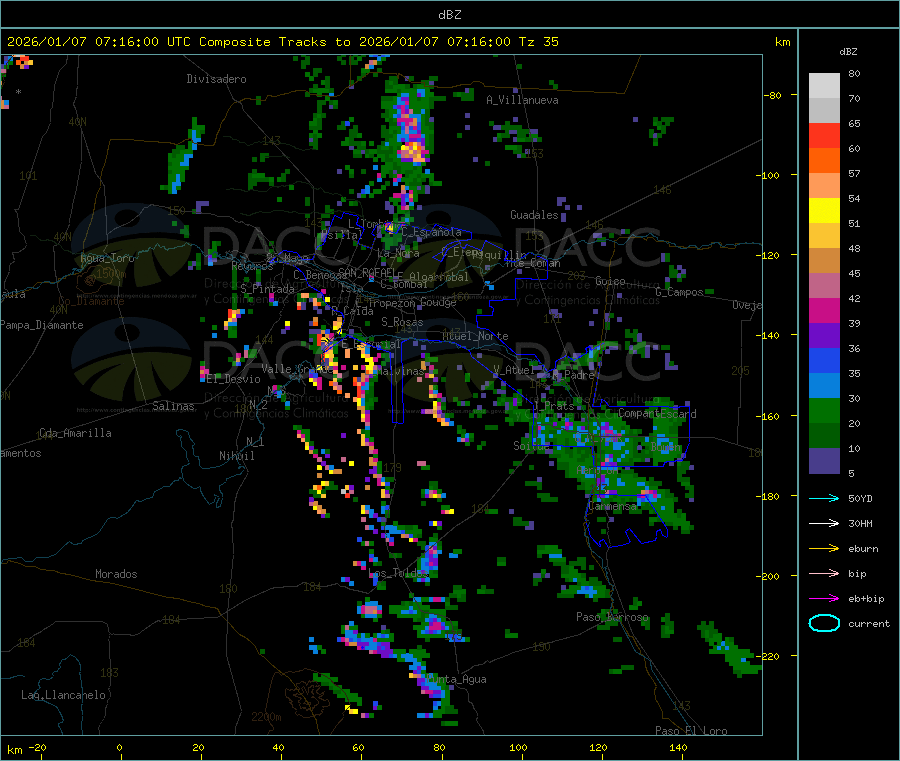Click the intense yellow storm core near A_Villanueva

point(412,152)
